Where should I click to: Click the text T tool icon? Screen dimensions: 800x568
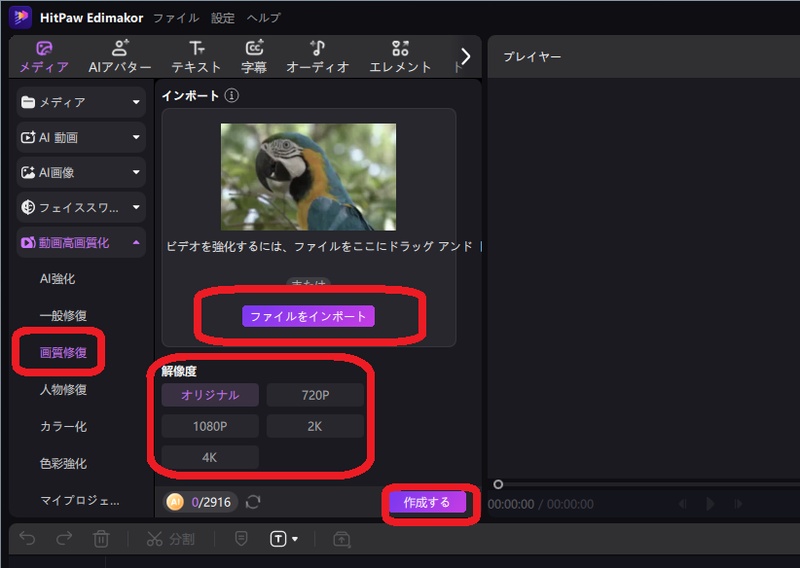(278, 539)
